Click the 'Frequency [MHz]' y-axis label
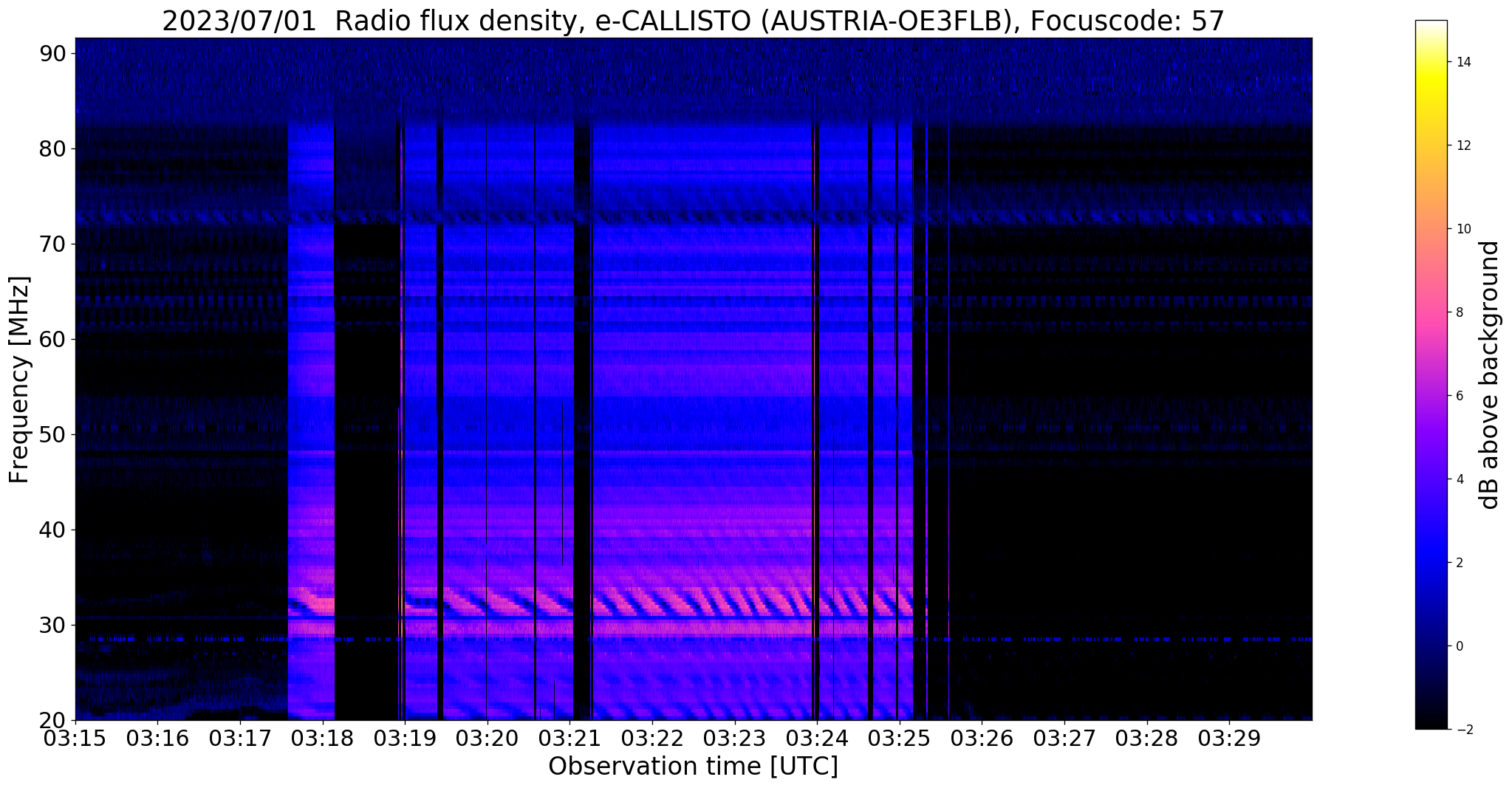Screen dimensions: 1512x788 (x=20, y=380)
